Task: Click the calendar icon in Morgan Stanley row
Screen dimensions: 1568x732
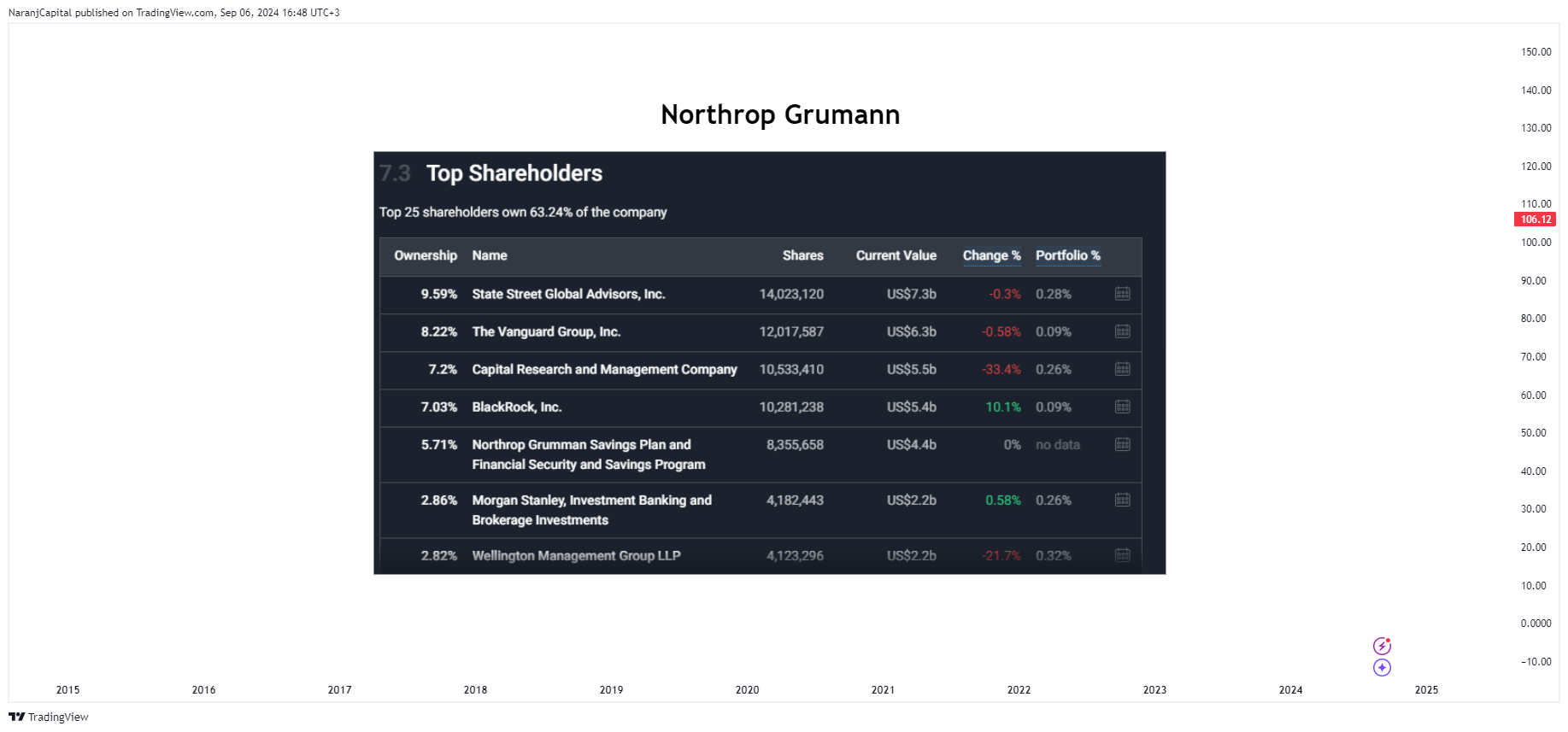Action: click(x=1122, y=500)
